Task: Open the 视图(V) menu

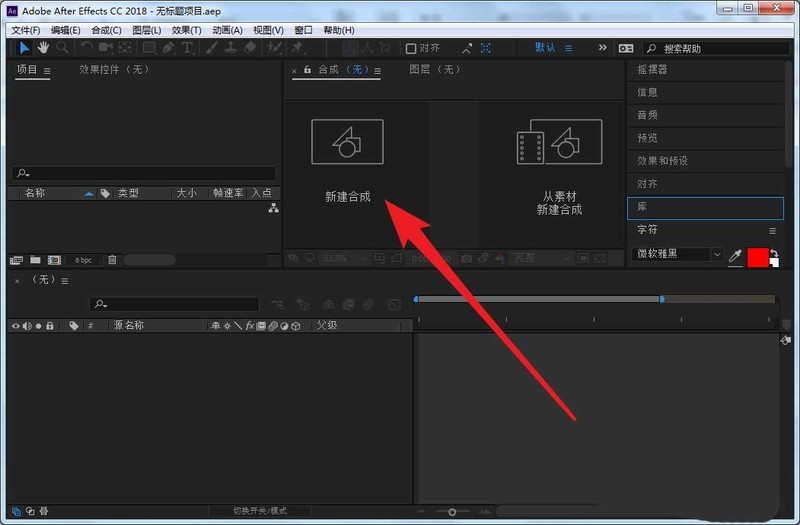Action: (268, 30)
